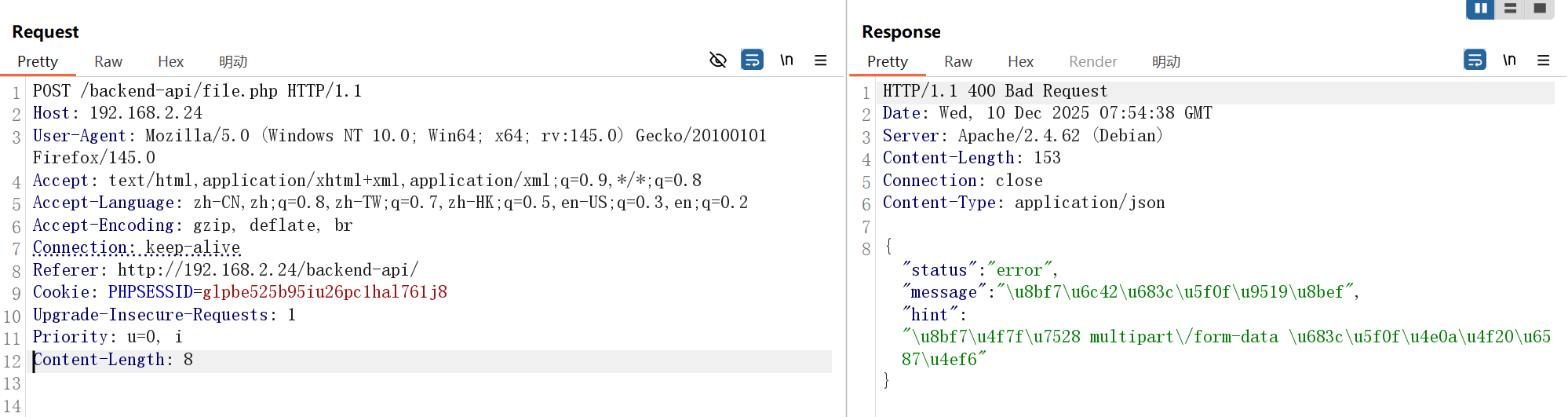Switch to the top/bottom split layout icon

click(x=1510, y=9)
